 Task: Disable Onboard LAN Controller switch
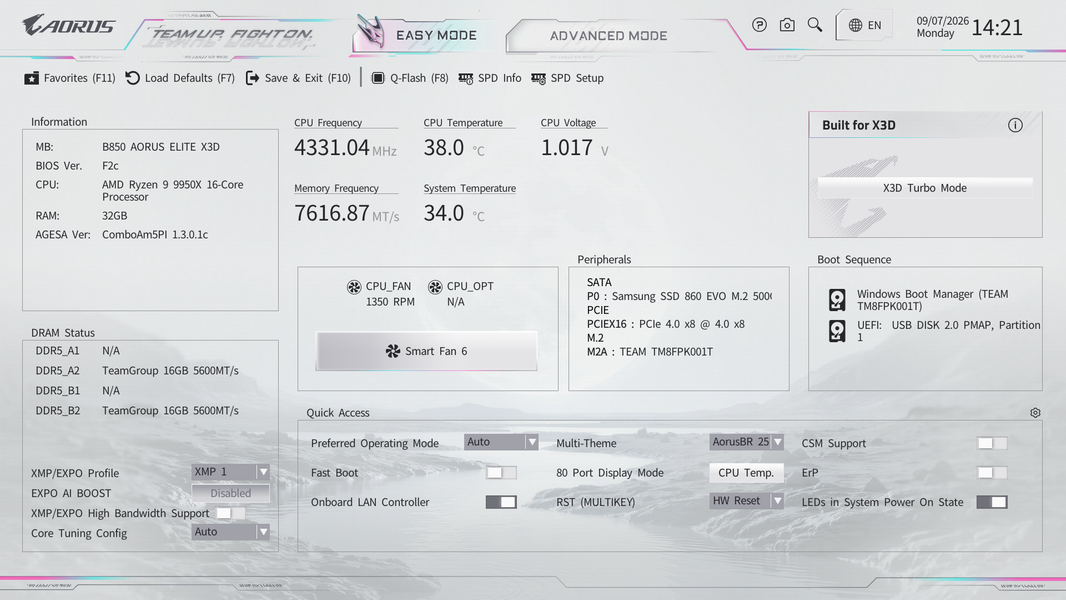point(501,502)
